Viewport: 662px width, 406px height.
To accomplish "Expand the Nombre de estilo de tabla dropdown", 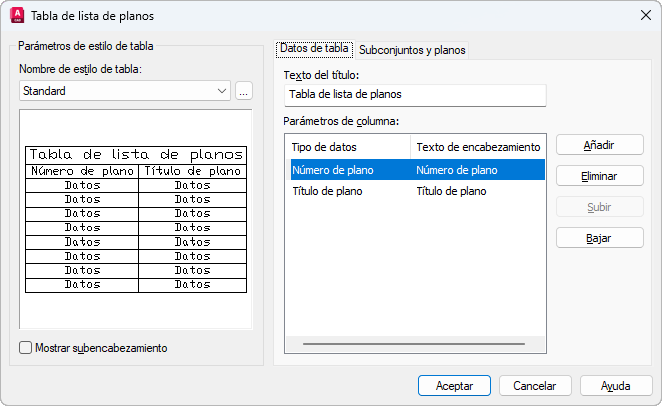I will click(x=222, y=91).
